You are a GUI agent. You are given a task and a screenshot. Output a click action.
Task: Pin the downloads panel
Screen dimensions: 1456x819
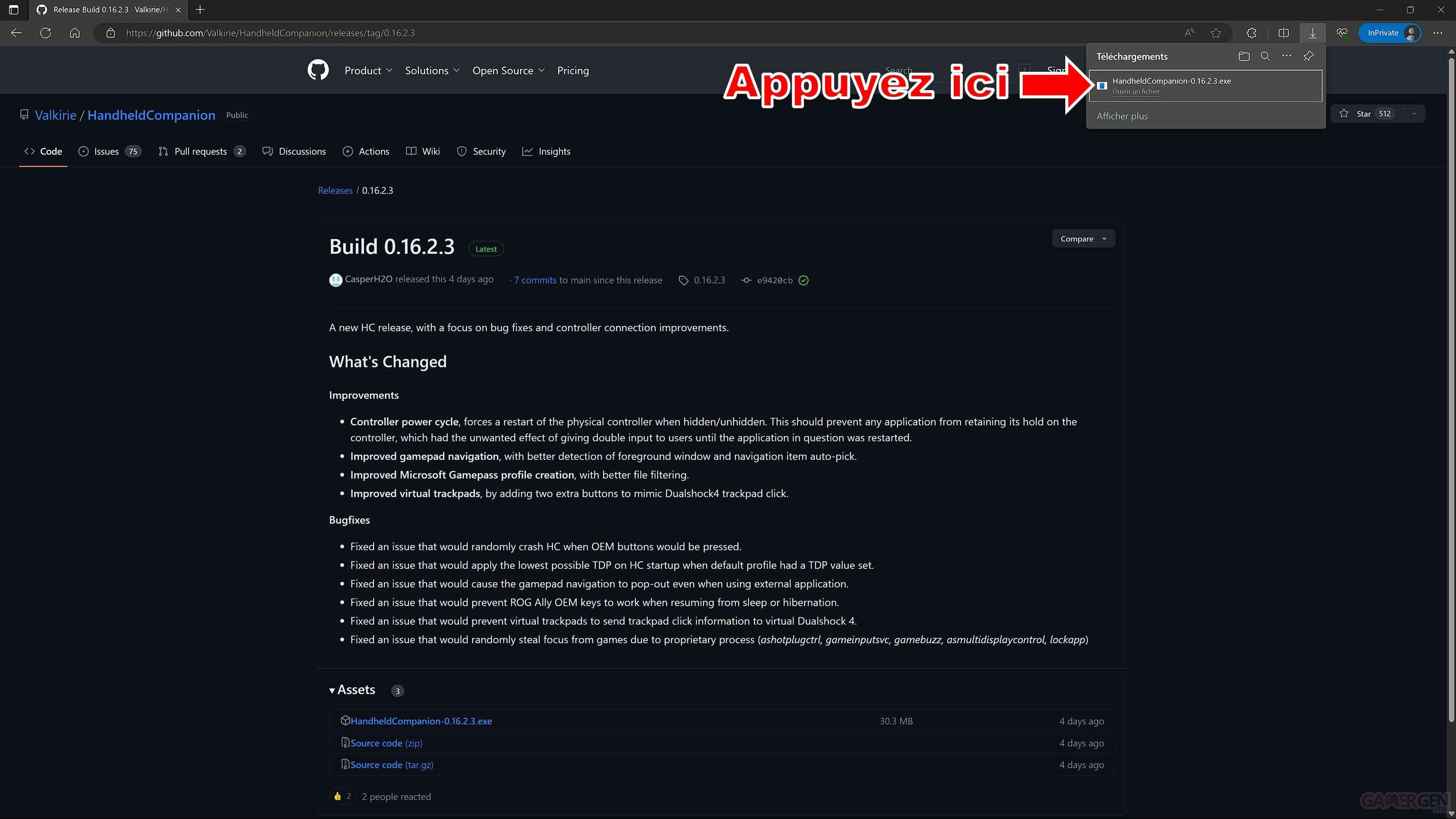(x=1308, y=56)
